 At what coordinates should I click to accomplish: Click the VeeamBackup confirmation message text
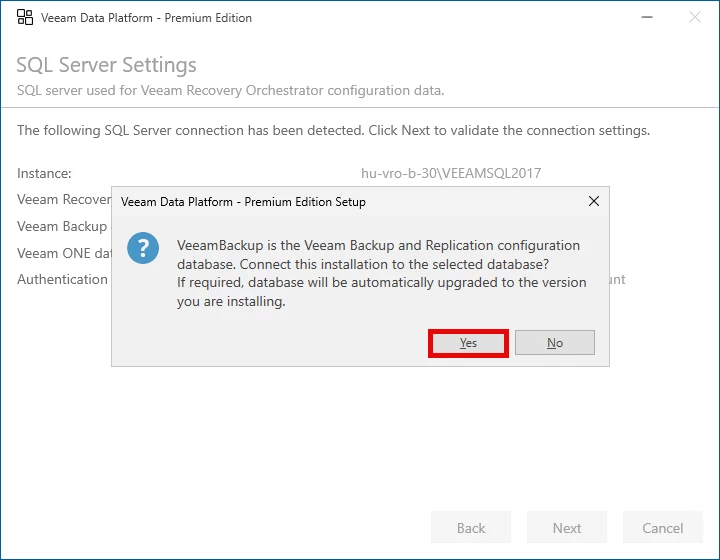(380, 273)
